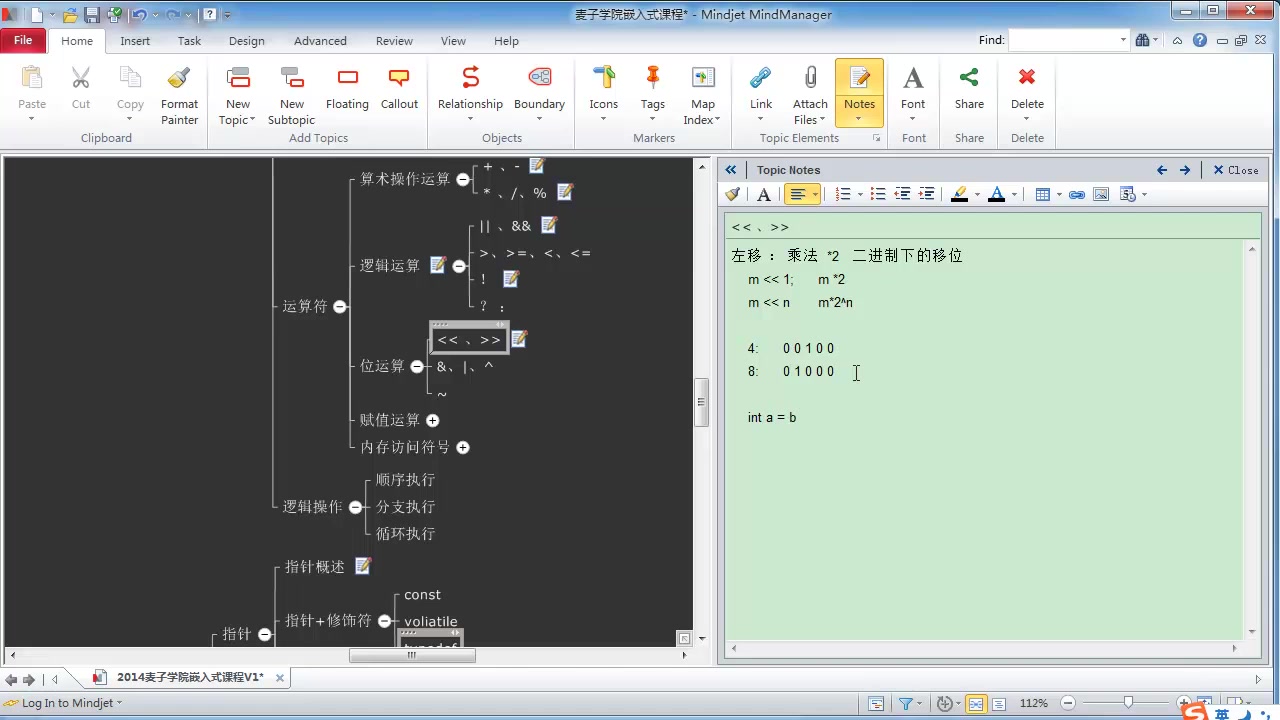
Task: Click highlight color swatch in notes toolbar
Action: tap(958, 195)
